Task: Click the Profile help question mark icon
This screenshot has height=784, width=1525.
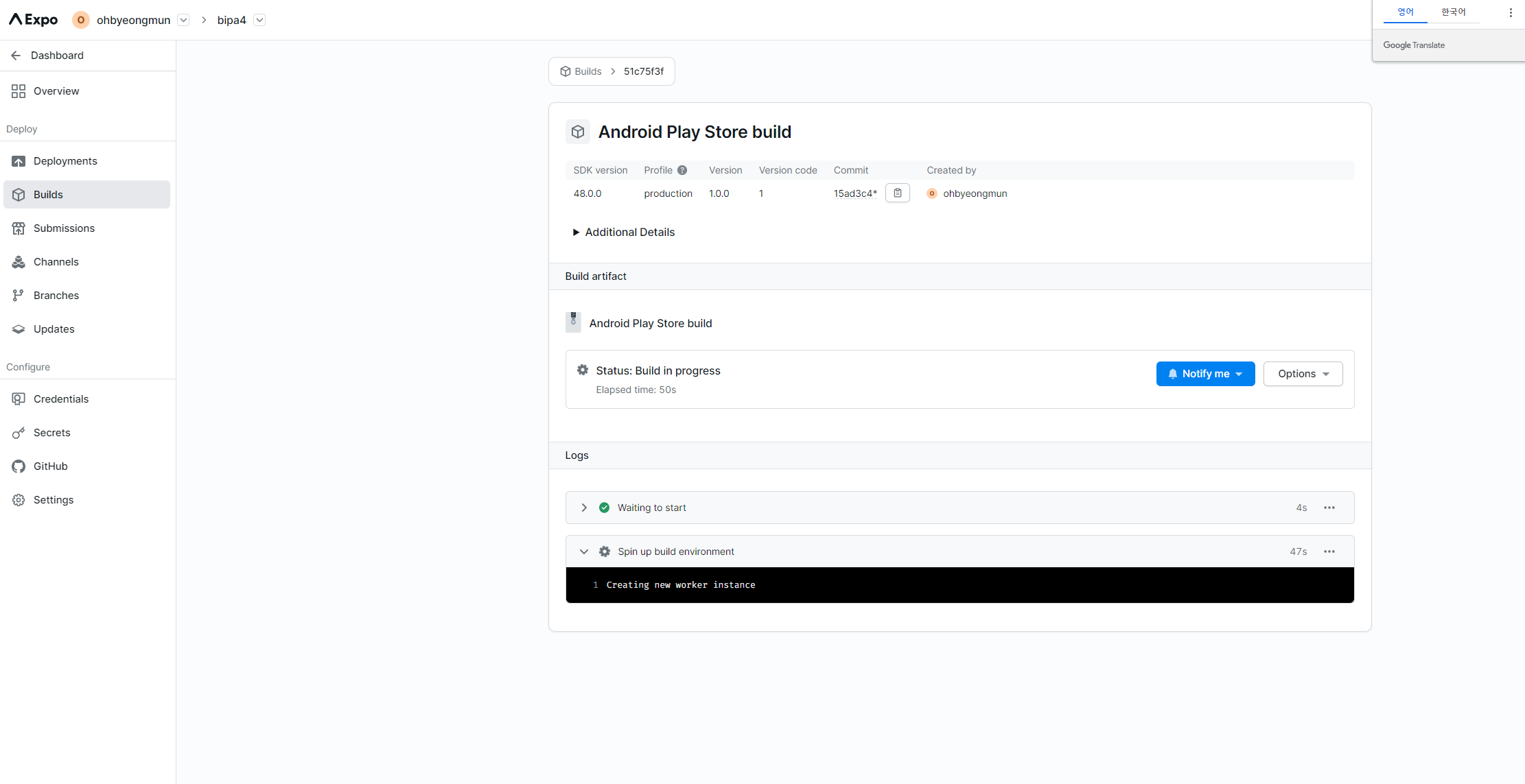Action: [682, 170]
